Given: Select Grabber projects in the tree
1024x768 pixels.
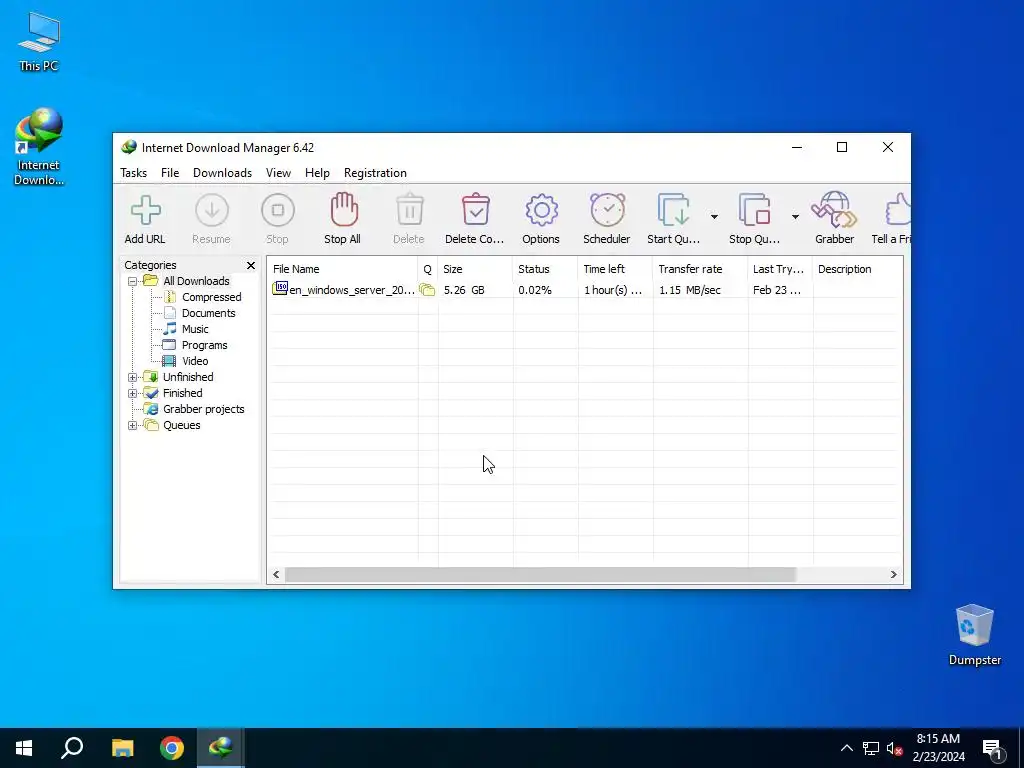Looking at the screenshot, I should click(203, 409).
